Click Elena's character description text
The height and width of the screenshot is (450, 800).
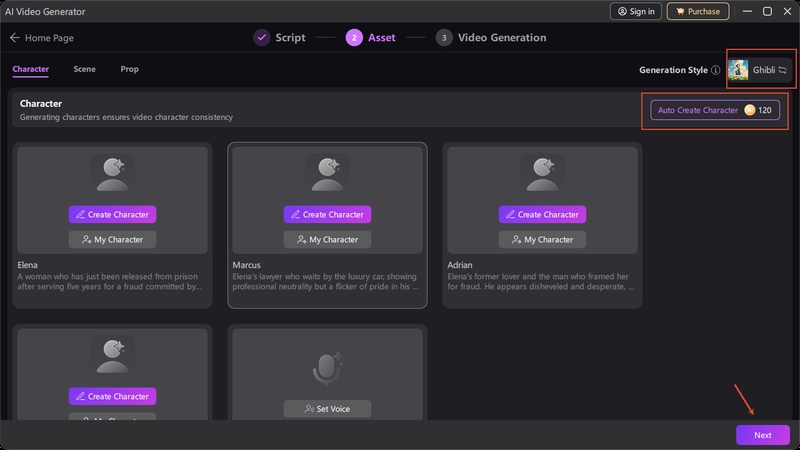coord(108,282)
